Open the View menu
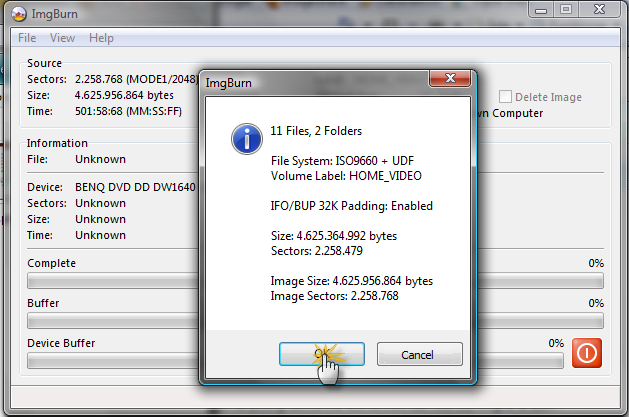Viewport: 629px width, 417px height. point(62,38)
